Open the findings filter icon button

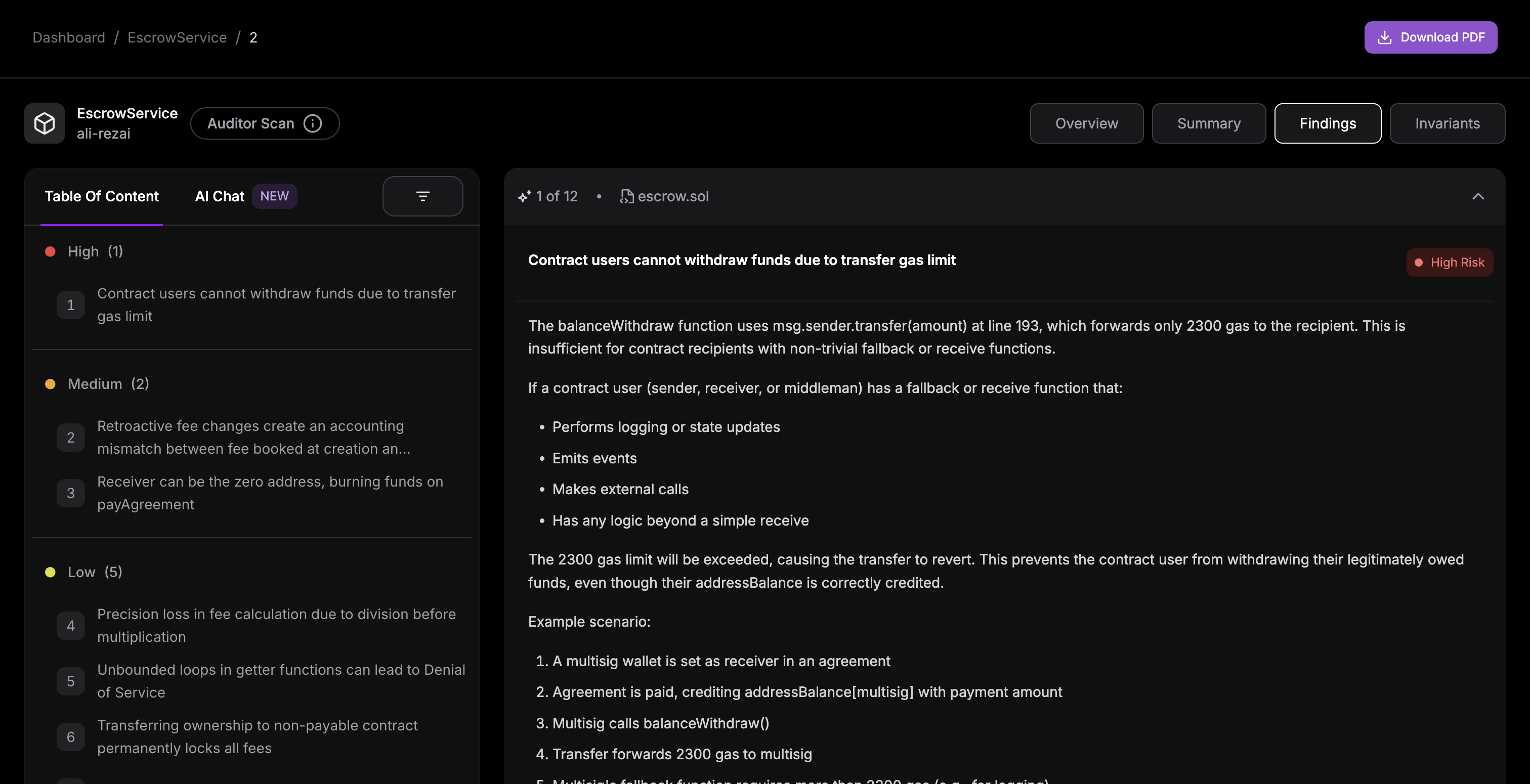pyautogui.click(x=422, y=196)
